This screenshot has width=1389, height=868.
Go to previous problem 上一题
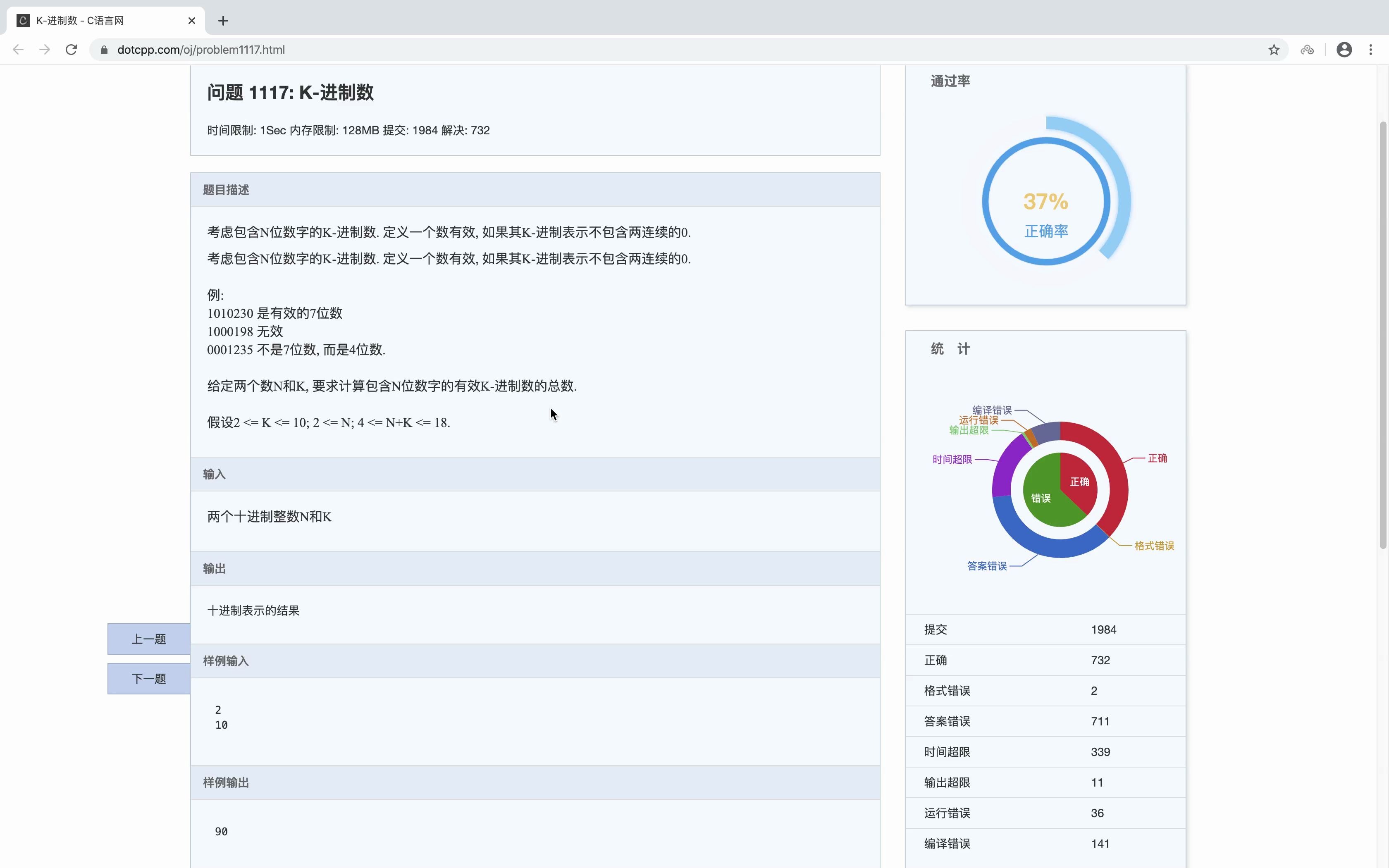[x=149, y=639]
